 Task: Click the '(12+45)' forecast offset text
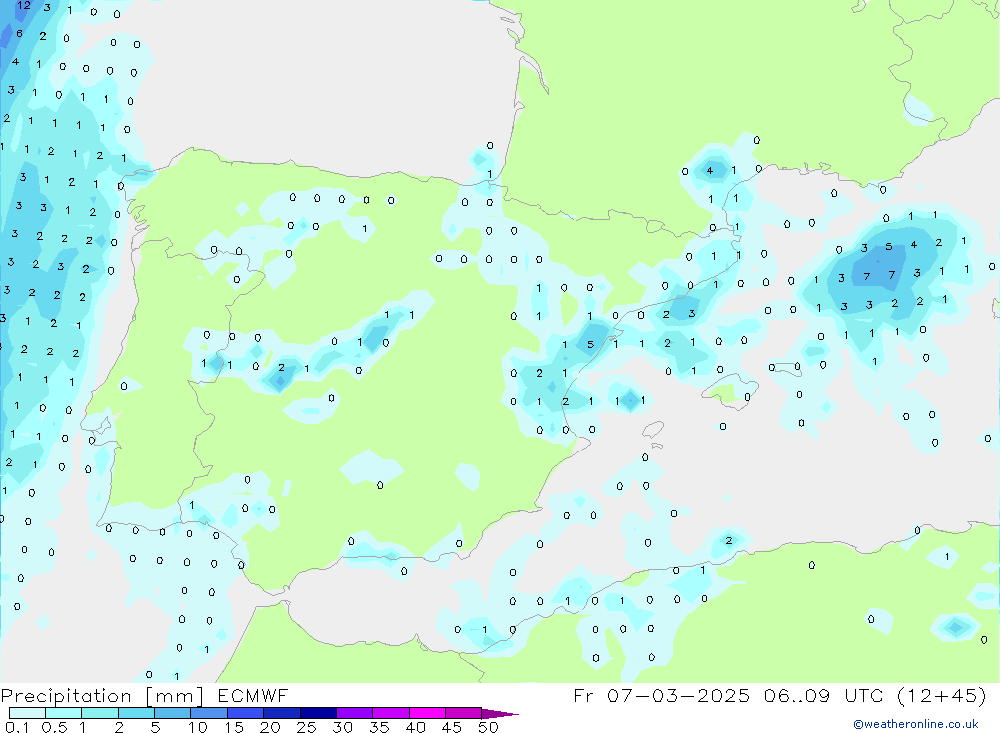click(x=941, y=695)
